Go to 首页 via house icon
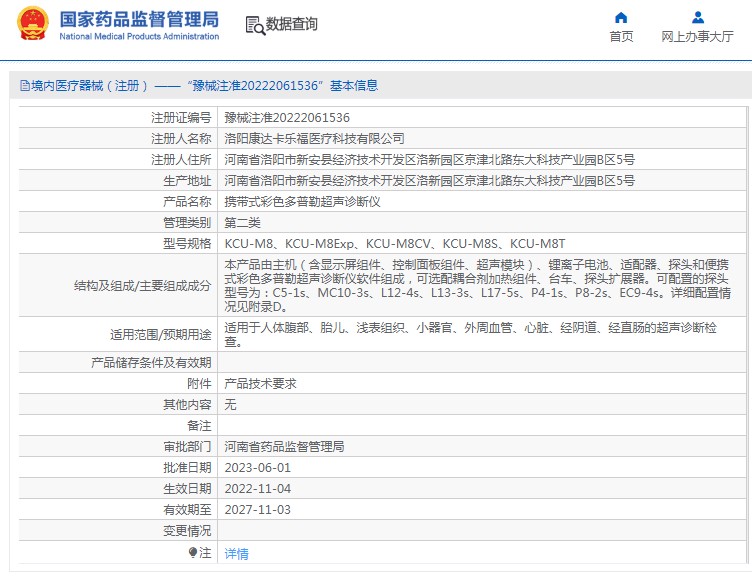Screen dimensions: 752x581 point(621,18)
